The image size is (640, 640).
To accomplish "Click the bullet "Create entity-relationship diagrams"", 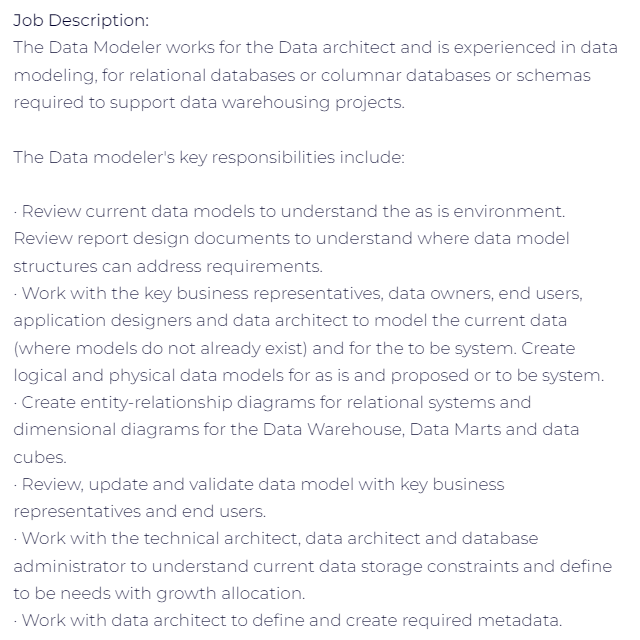I will click(x=160, y=402).
